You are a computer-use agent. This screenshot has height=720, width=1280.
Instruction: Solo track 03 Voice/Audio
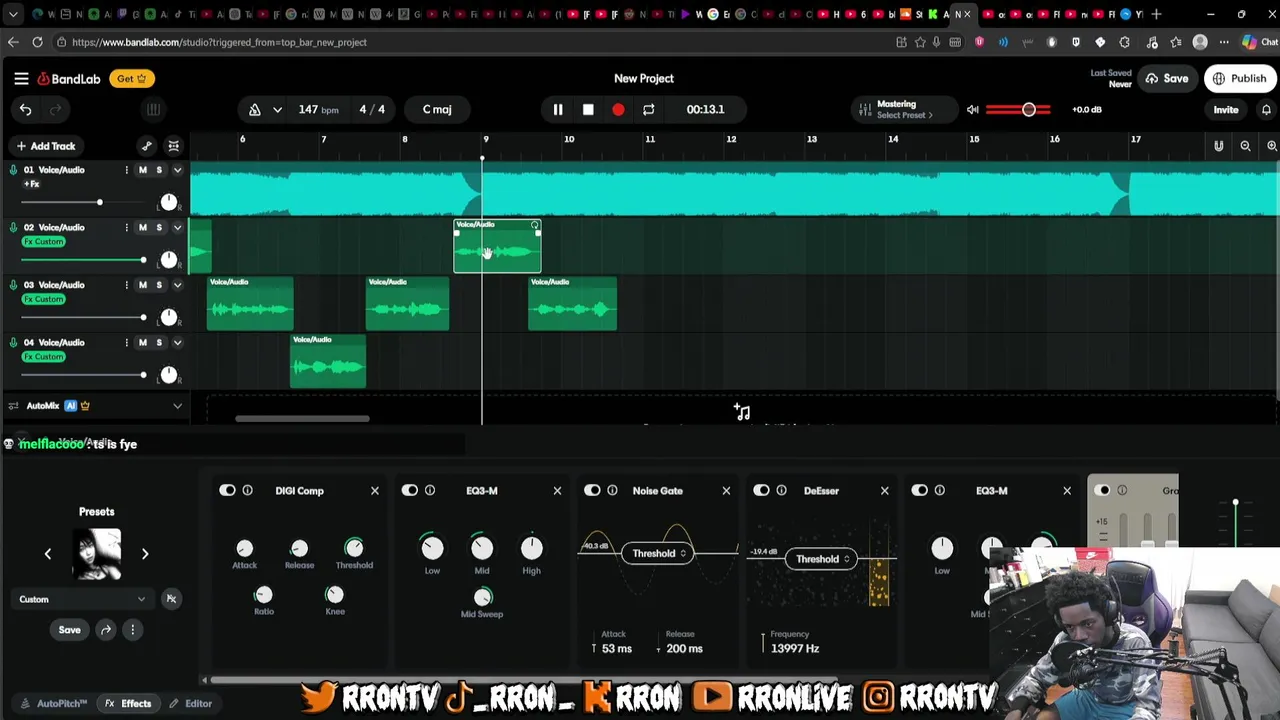pyautogui.click(x=158, y=285)
